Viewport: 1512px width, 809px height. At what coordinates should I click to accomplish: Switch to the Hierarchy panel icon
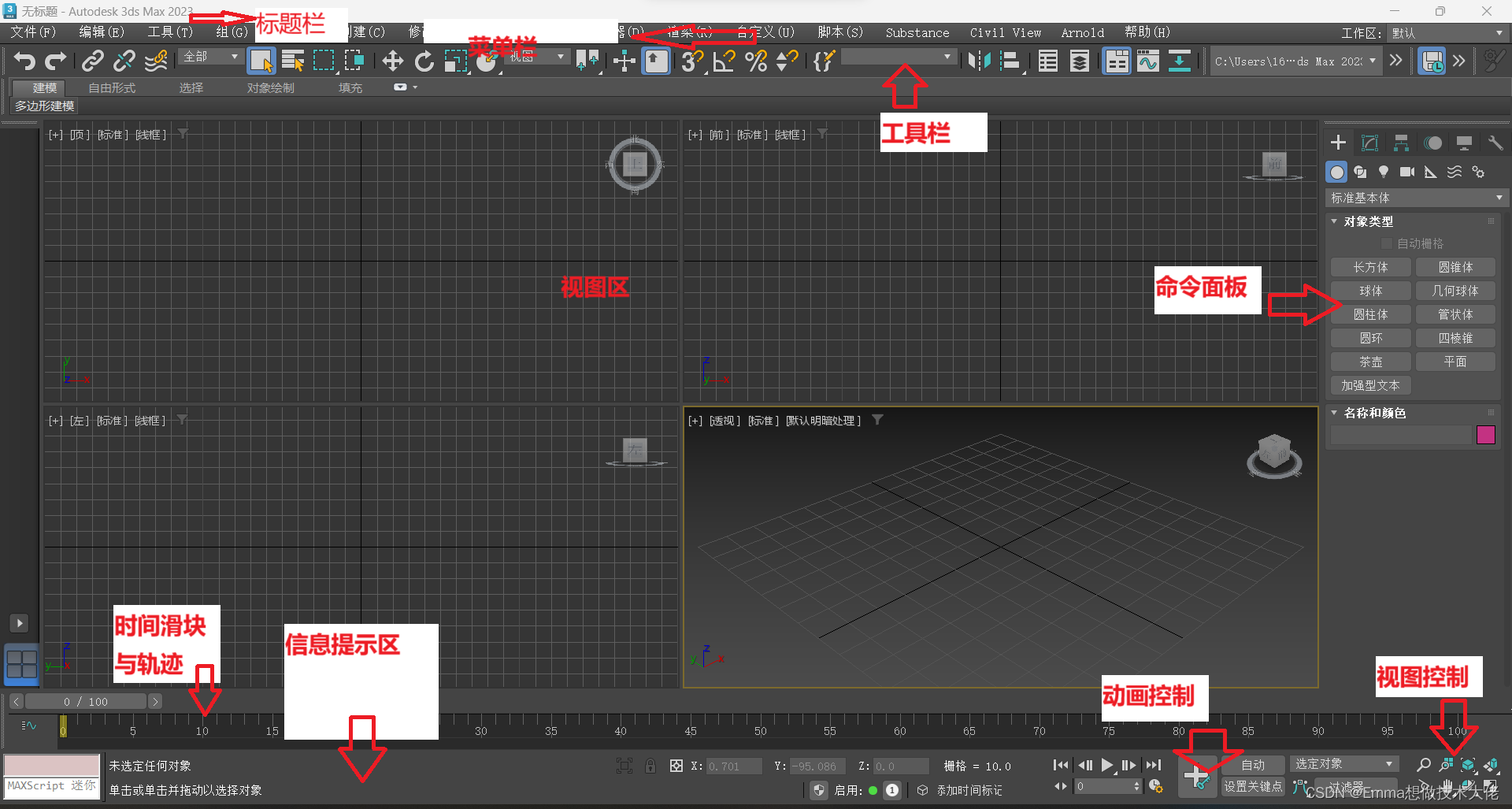(x=1401, y=143)
